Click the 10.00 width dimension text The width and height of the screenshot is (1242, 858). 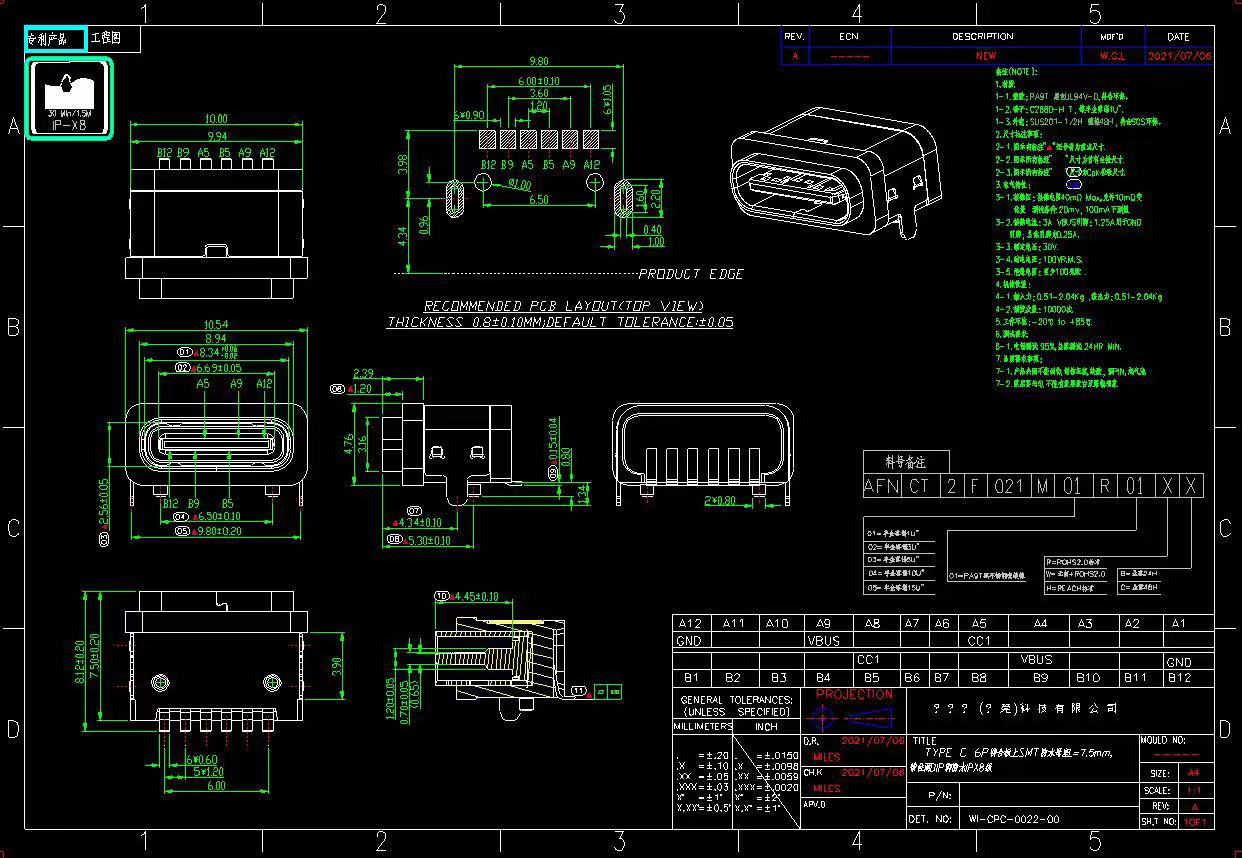215,119
